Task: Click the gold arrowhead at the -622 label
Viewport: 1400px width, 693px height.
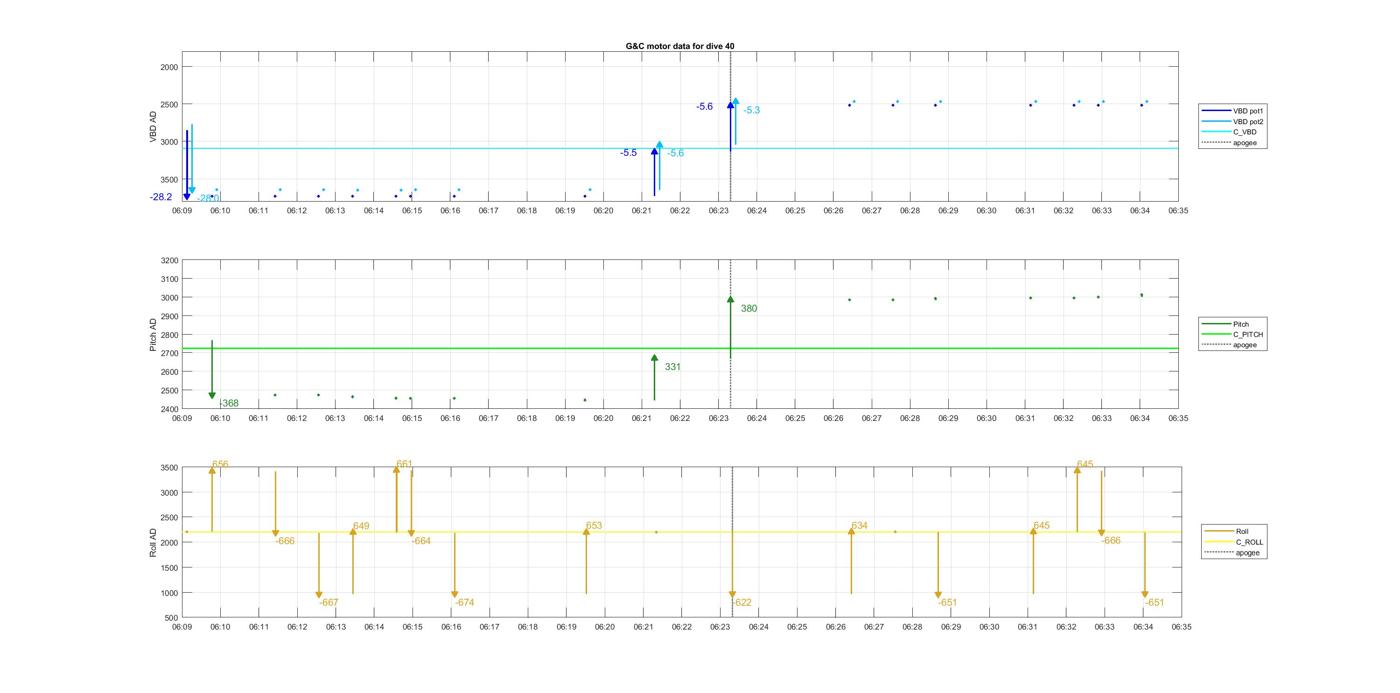Action: [732, 595]
